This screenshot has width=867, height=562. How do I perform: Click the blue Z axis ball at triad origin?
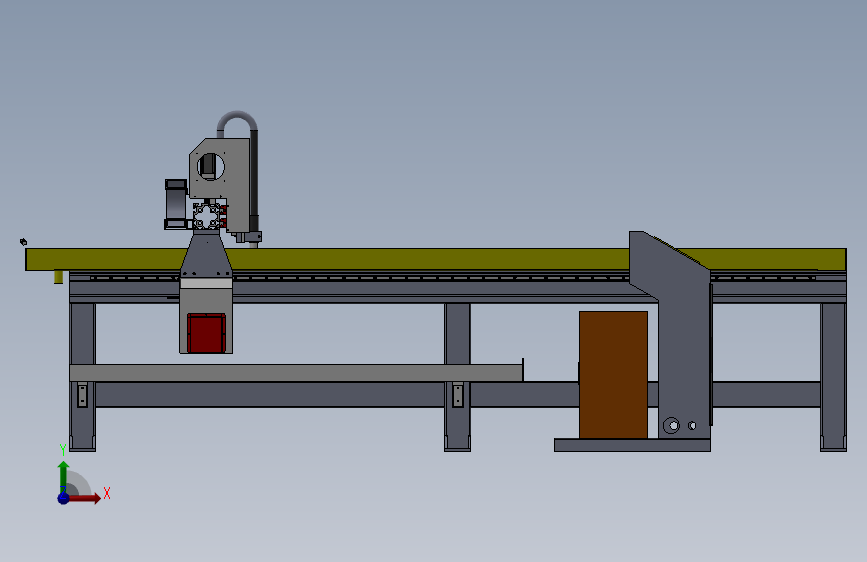coord(64,498)
